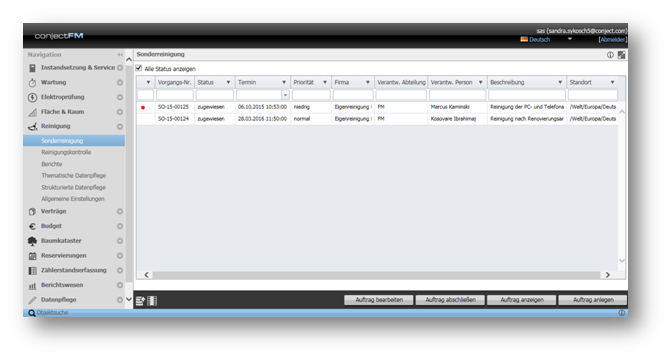Click the Elektroprüfung lightning icon
This screenshot has width=671, height=360.
point(32,97)
